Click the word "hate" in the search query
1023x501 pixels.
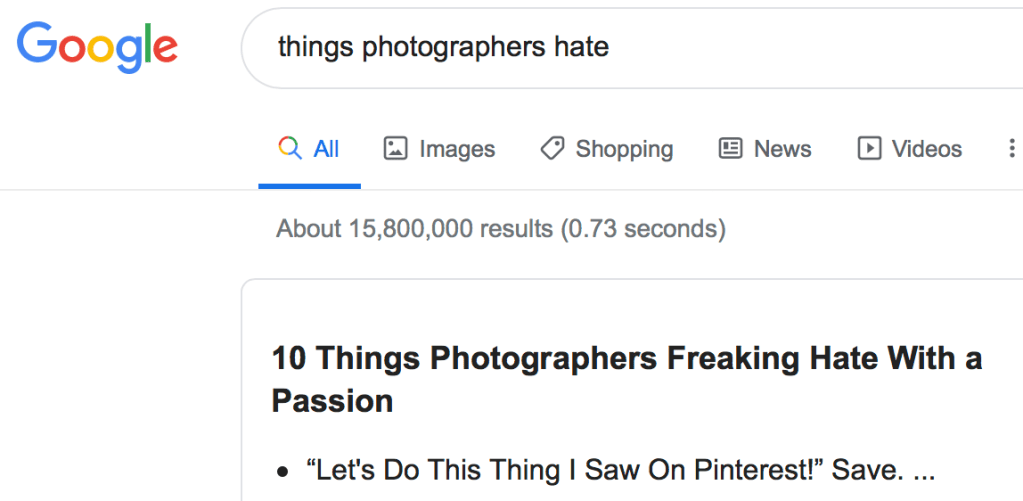581,46
